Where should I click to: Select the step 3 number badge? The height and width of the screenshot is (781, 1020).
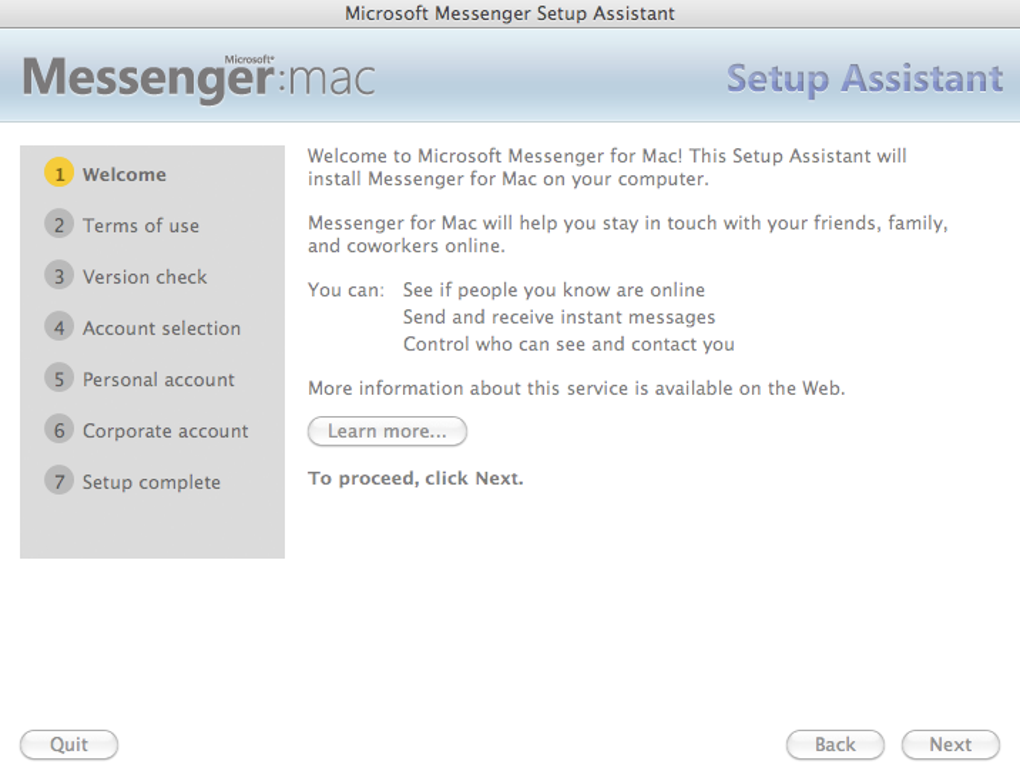[59, 276]
